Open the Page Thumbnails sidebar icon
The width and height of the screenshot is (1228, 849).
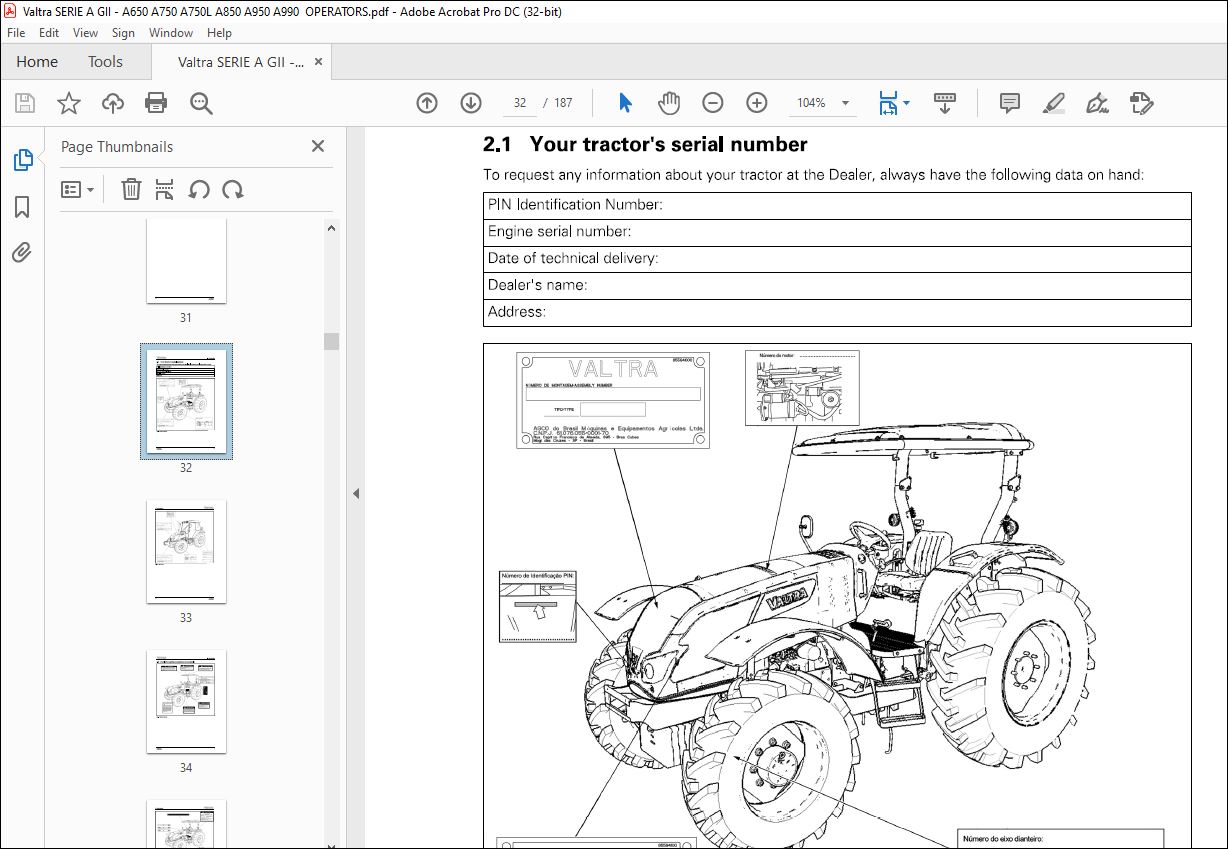22,159
